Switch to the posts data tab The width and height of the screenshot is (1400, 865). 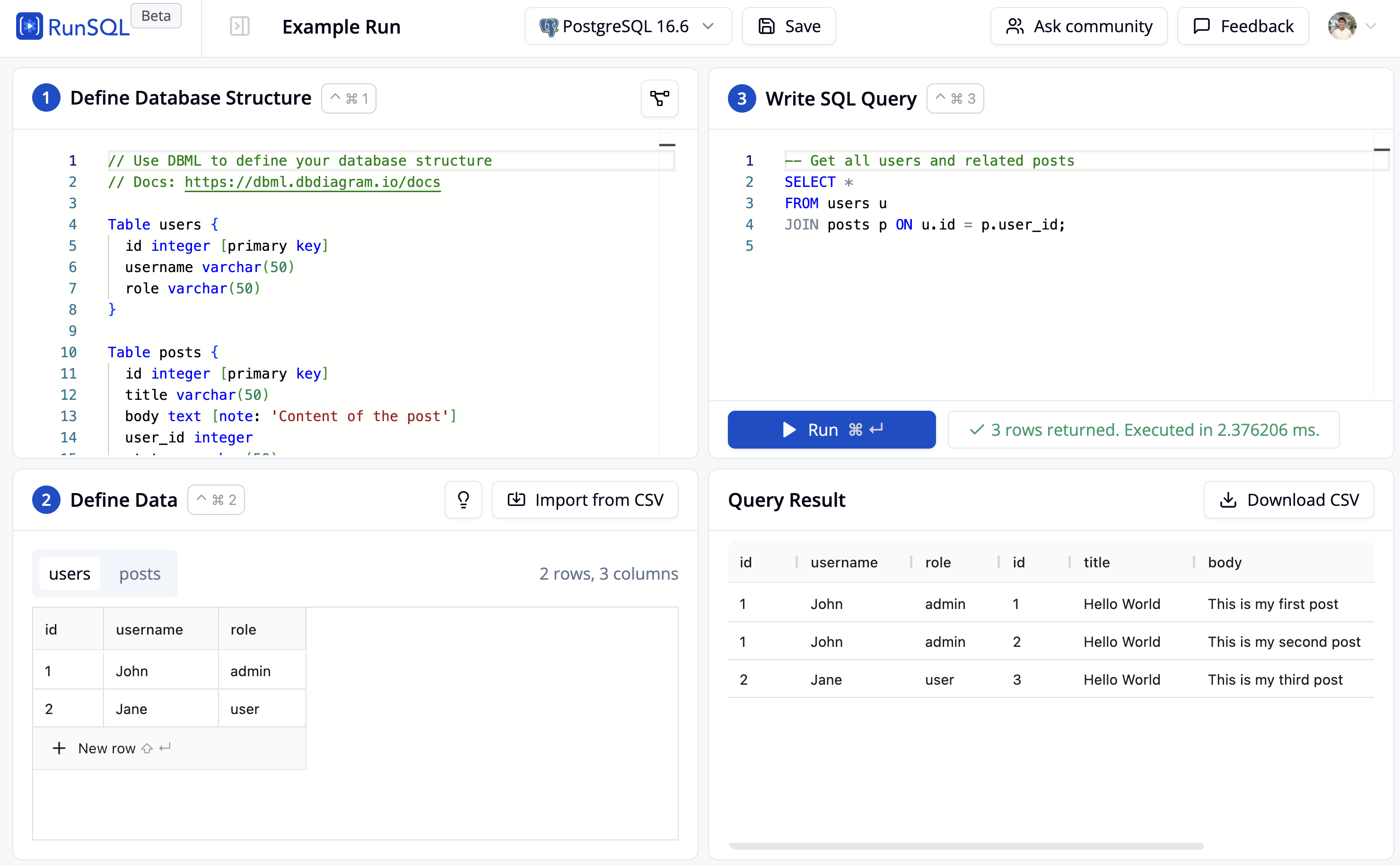tap(140, 573)
